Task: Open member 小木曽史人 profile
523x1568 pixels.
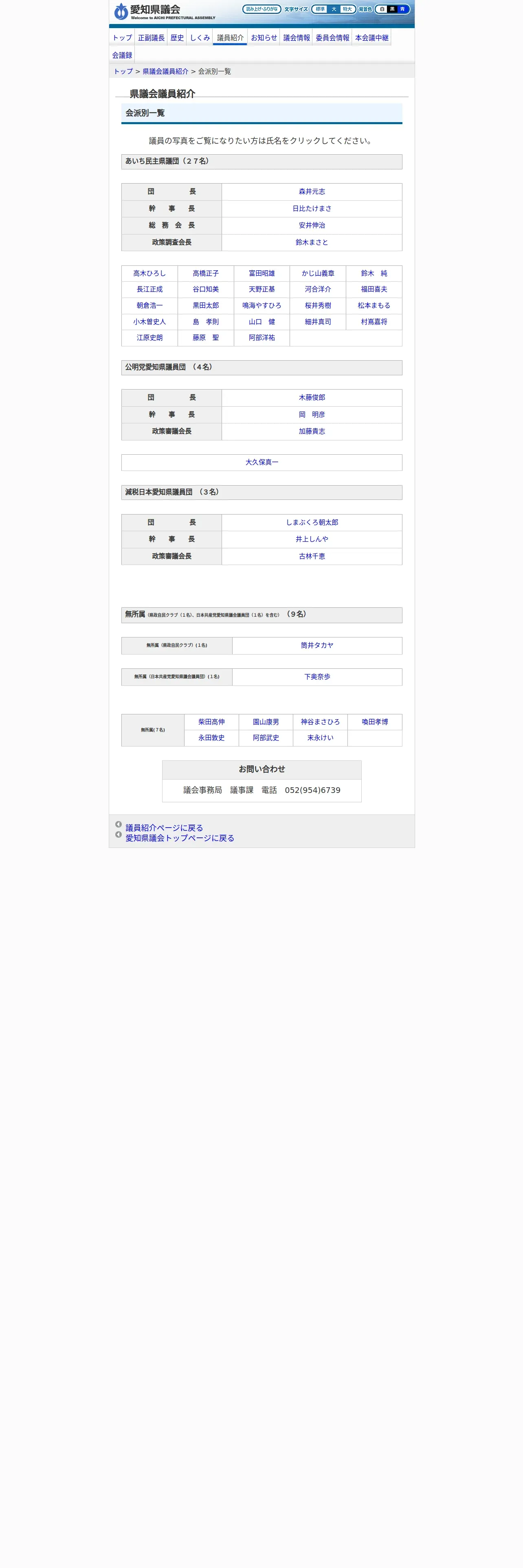Action: pyautogui.click(x=149, y=322)
